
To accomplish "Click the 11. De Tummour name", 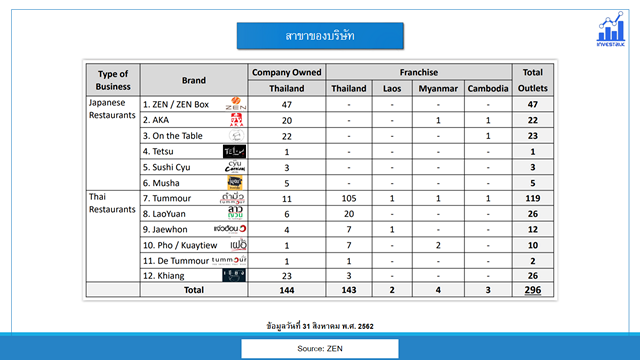I will 176,261.
